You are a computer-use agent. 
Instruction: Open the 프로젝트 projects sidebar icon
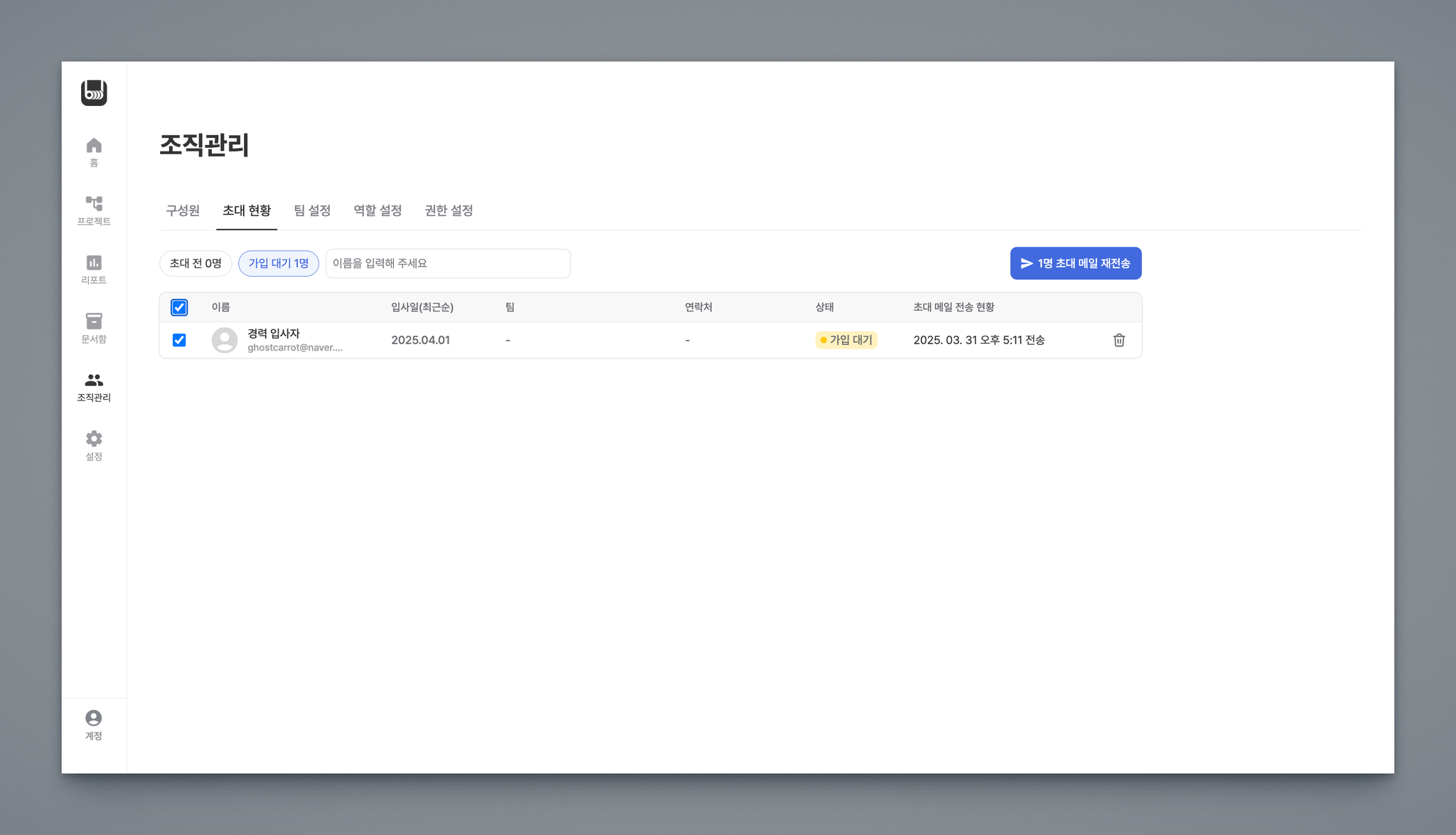coord(94,204)
